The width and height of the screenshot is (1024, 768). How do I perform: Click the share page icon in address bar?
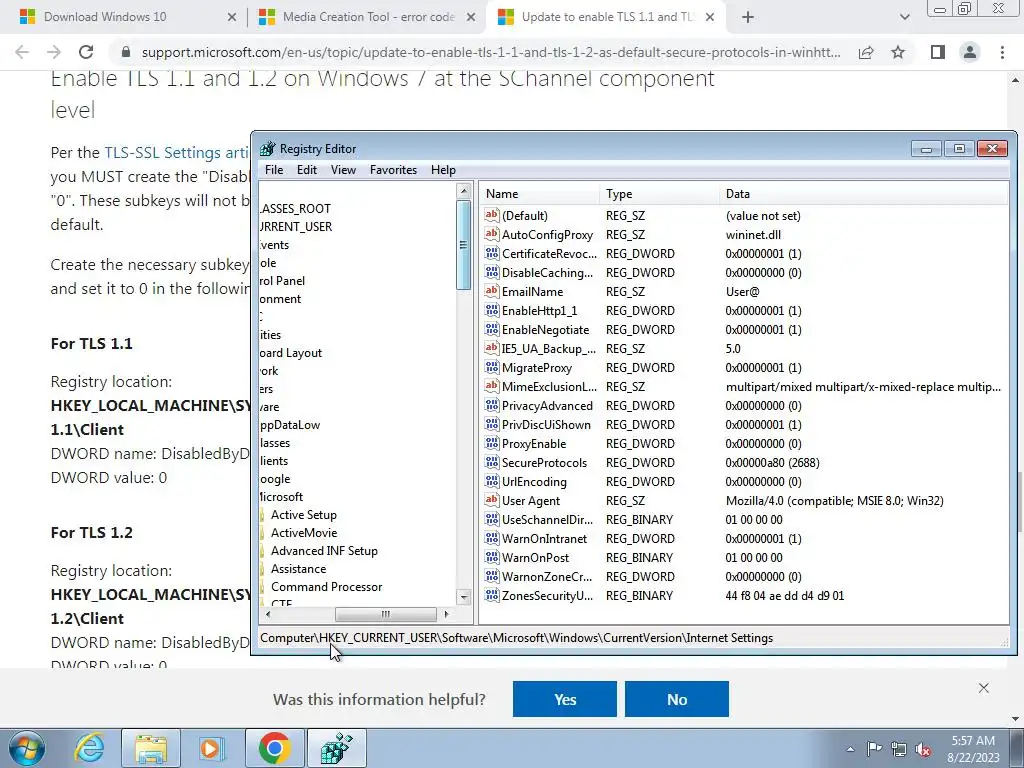(x=866, y=52)
